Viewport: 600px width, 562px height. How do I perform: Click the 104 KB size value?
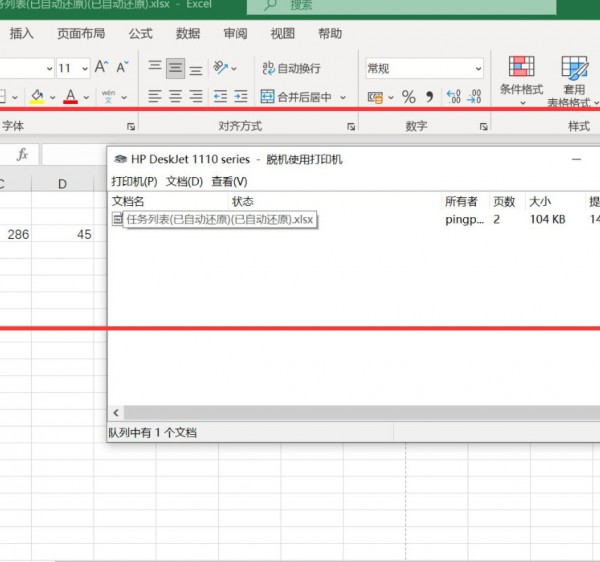pyautogui.click(x=547, y=219)
